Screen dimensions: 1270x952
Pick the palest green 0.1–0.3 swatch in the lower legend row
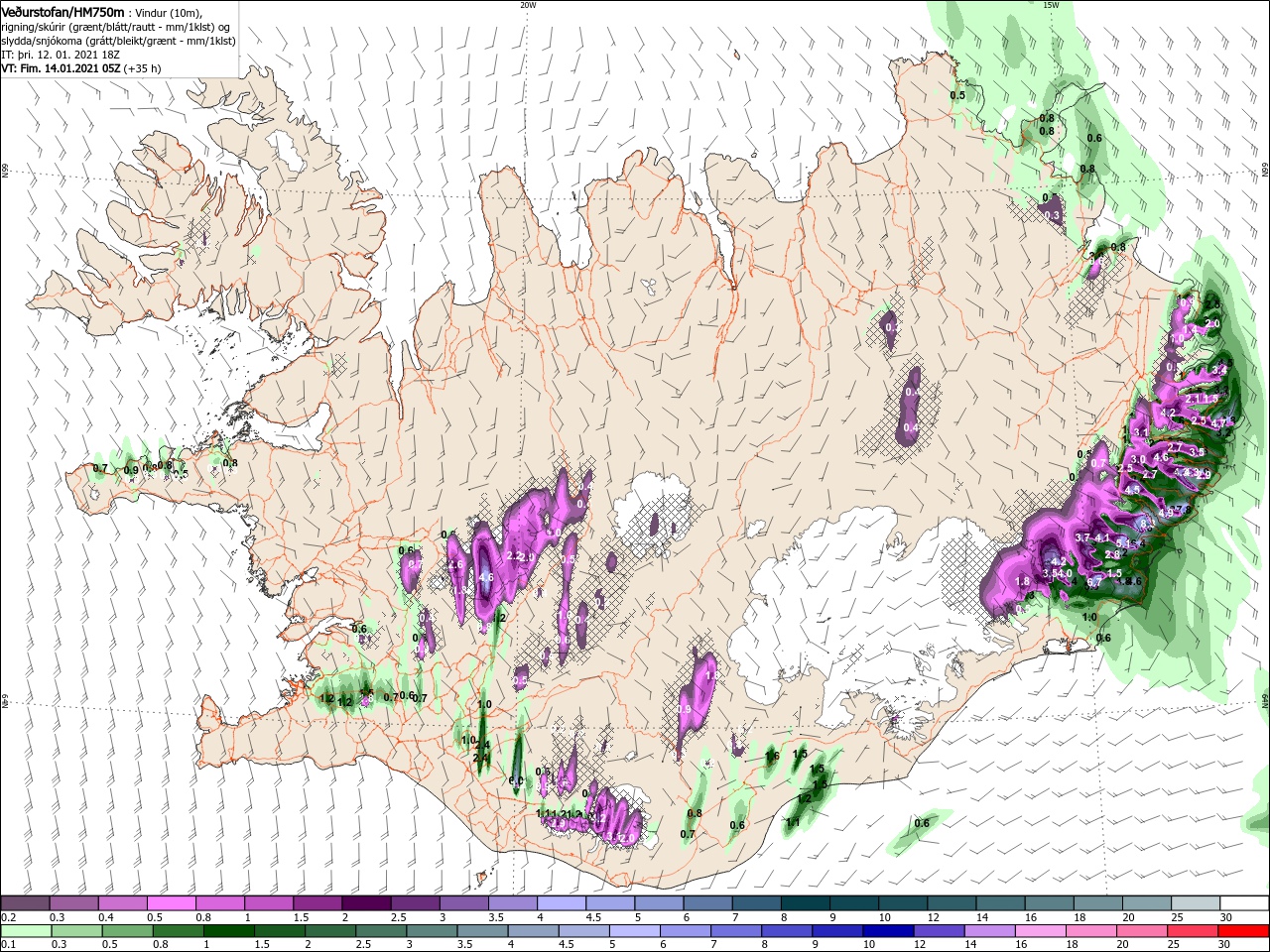coord(28,931)
